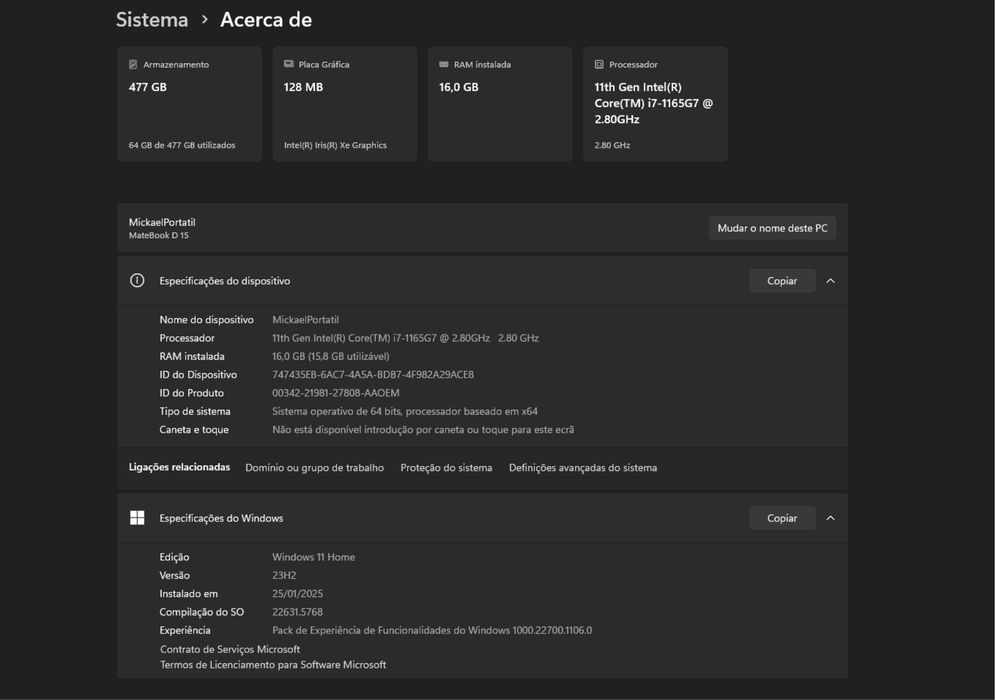
Task: Click the Armazenamento storage icon
Action: click(x=133, y=64)
